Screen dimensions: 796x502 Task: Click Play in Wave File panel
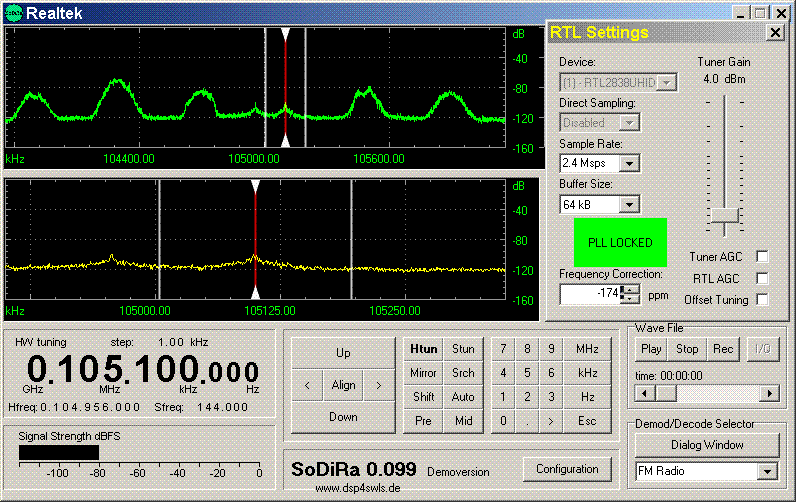tap(651, 349)
